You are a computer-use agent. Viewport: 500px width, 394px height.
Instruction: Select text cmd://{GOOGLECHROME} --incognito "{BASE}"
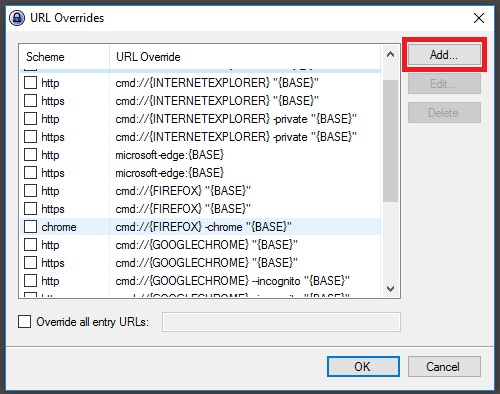pyautogui.click(x=232, y=281)
